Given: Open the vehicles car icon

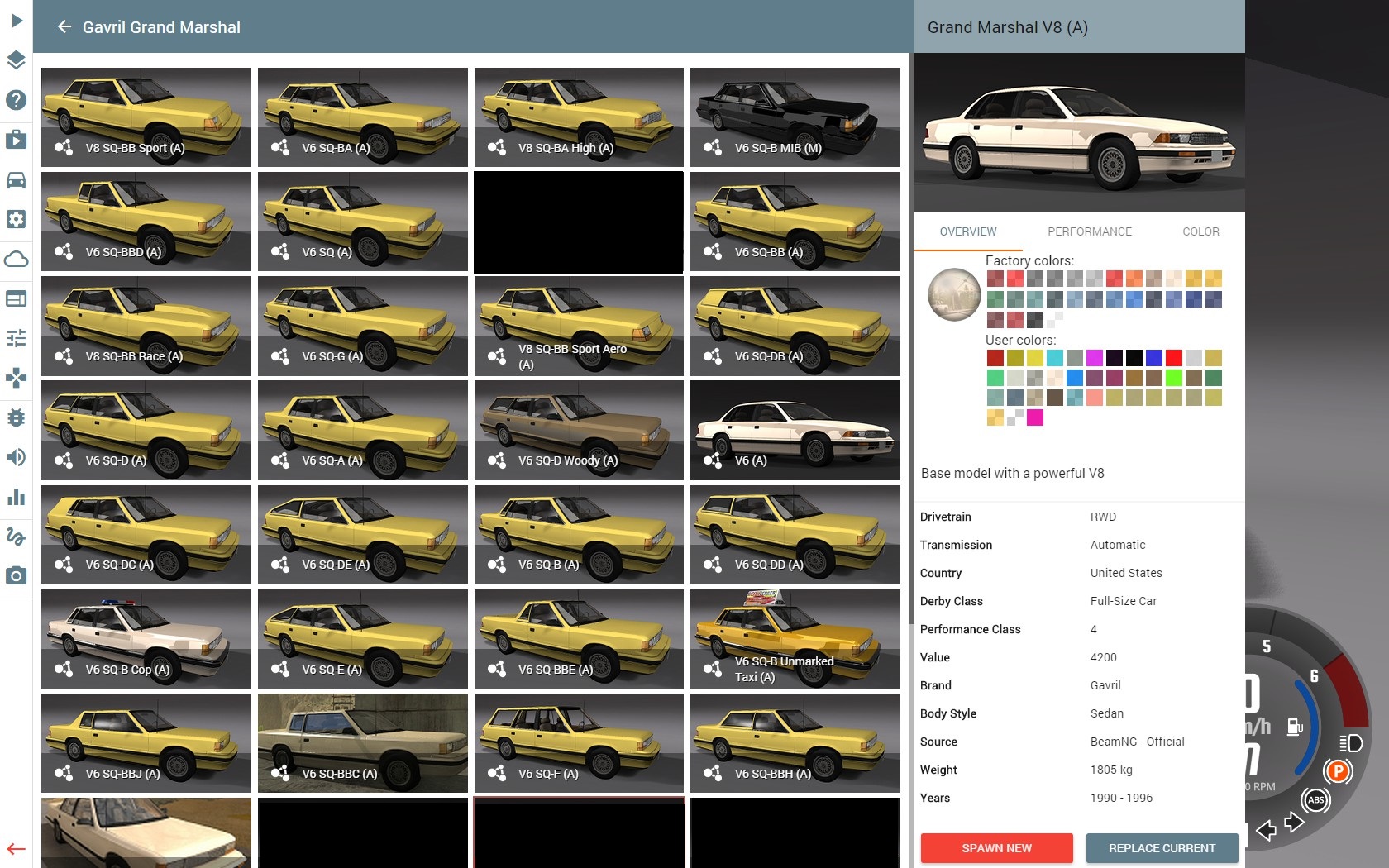Looking at the screenshot, I should point(16,179).
